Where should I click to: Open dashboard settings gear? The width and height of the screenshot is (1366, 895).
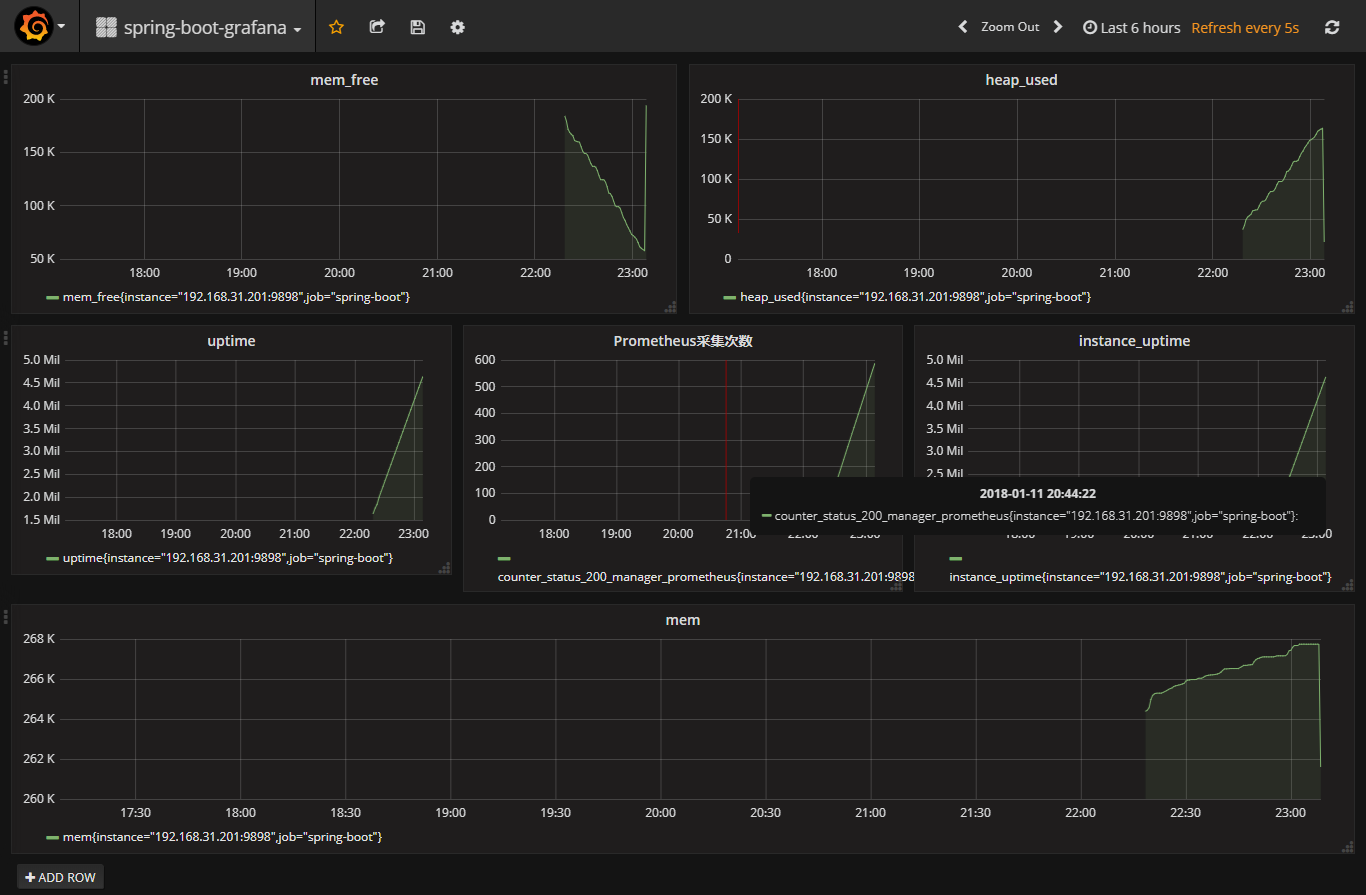[458, 28]
